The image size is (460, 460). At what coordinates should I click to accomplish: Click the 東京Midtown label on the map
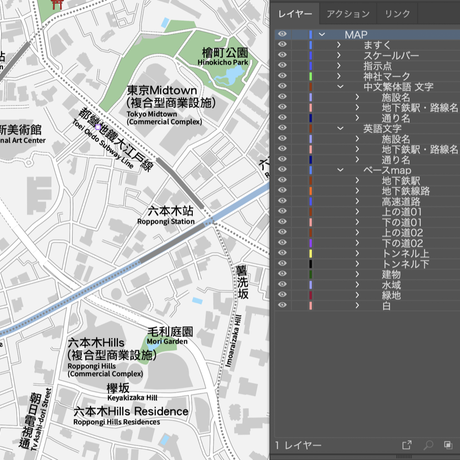pos(162,90)
